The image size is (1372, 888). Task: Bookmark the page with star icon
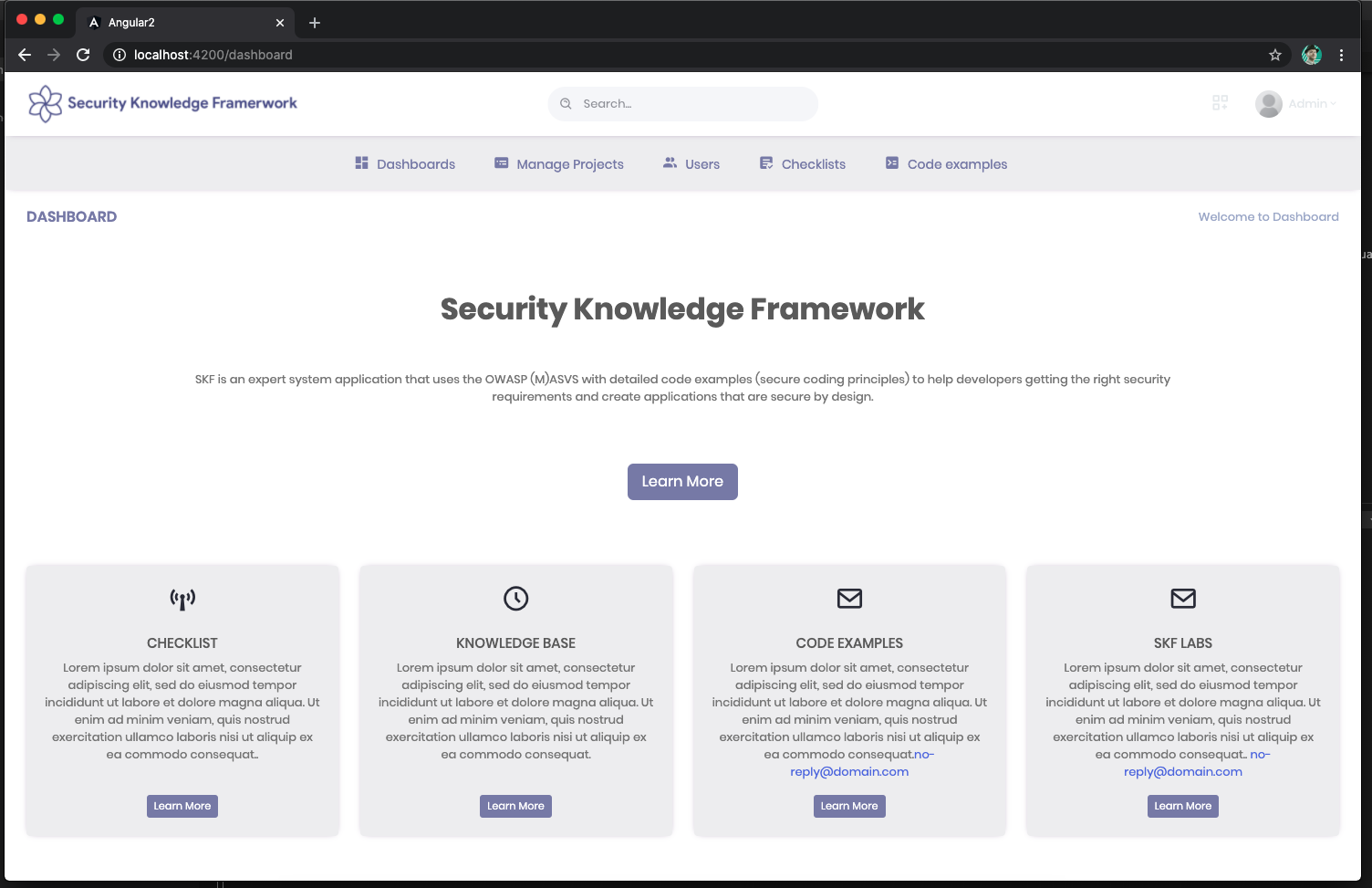(1275, 55)
